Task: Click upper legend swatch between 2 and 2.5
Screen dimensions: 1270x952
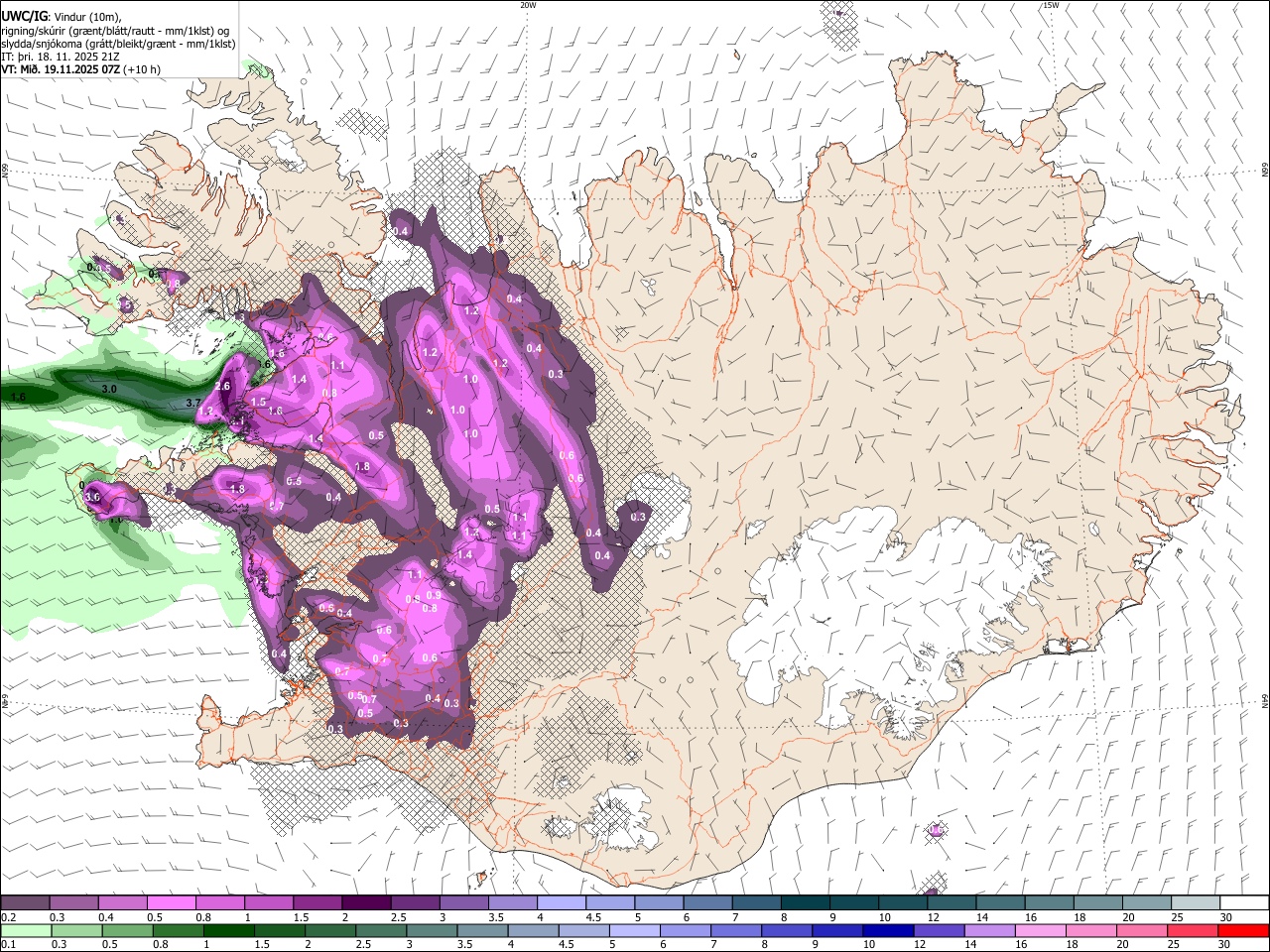Action: [x=366, y=902]
